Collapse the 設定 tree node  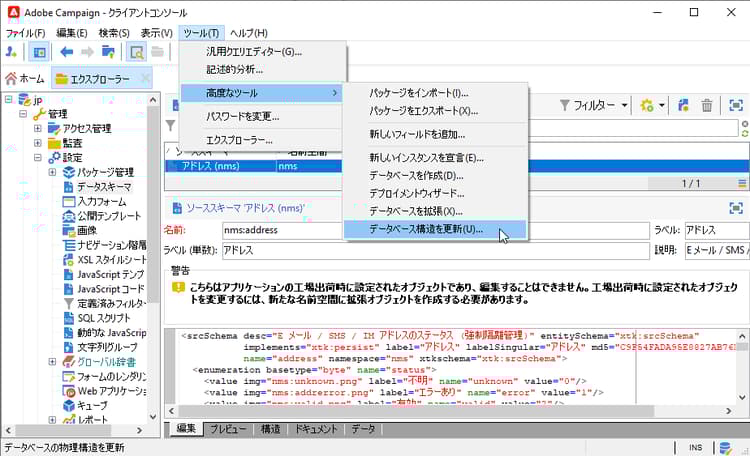tap(38, 157)
